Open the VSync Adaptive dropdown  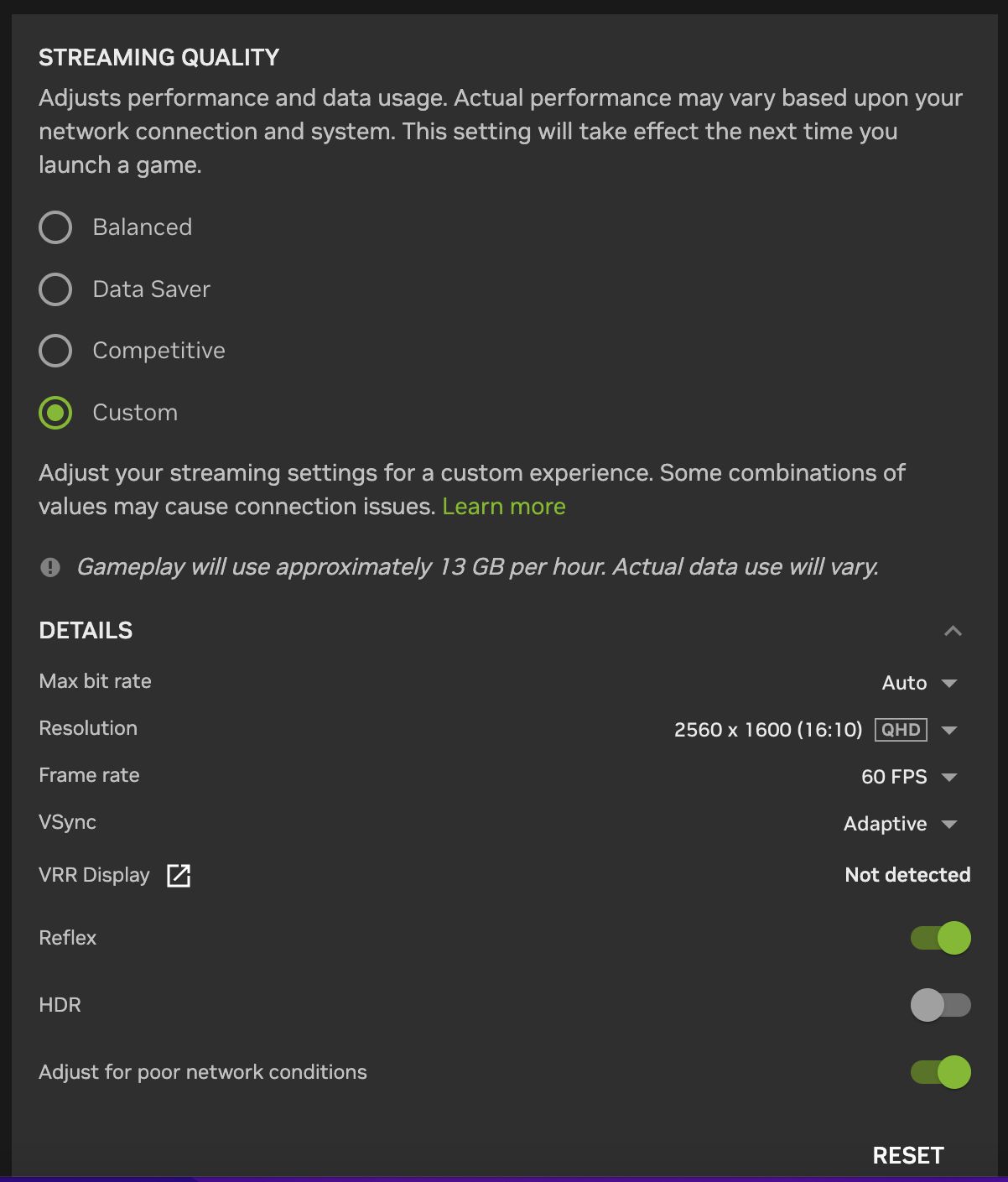(x=901, y=824)
